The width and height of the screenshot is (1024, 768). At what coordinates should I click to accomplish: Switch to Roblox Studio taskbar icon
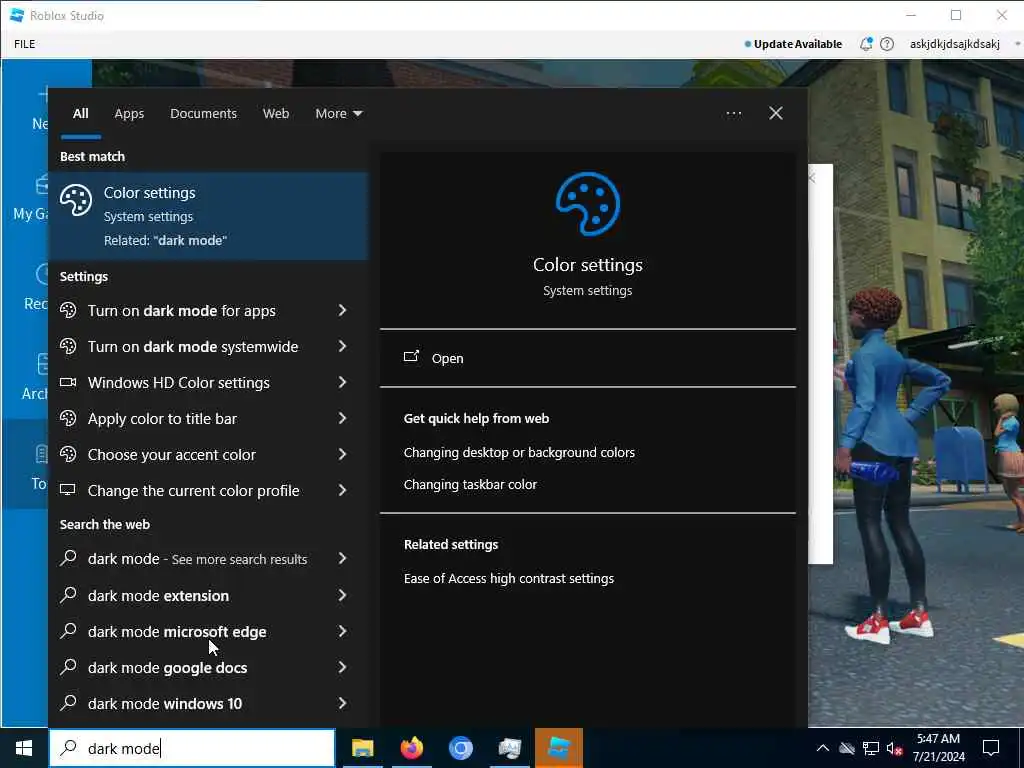pyautogui.click(x=559, y=748)
